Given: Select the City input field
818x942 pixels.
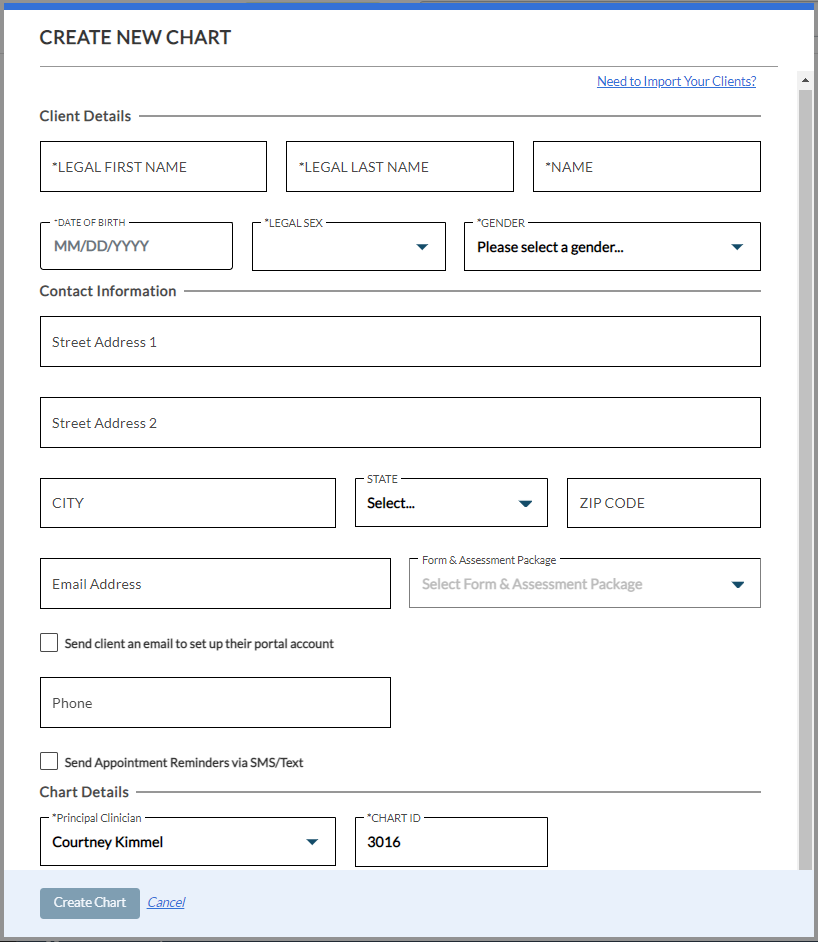Looking at the screenshot, I should (x=187, y=503).
